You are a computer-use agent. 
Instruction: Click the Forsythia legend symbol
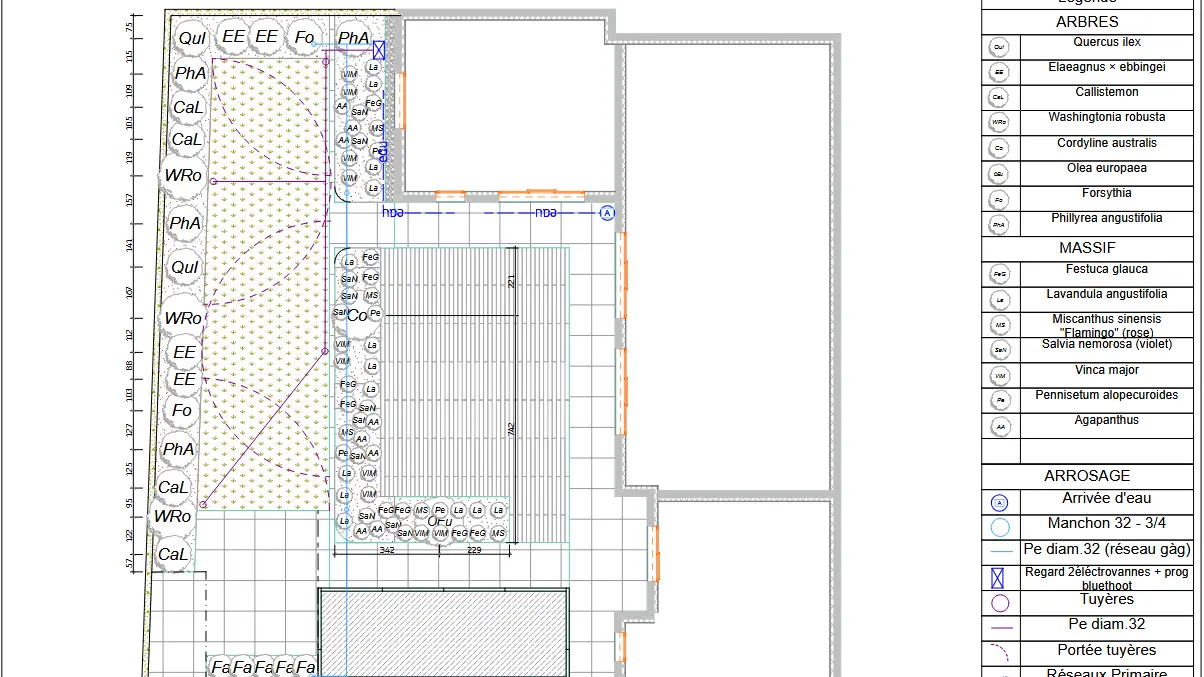(x=999, y=199)
